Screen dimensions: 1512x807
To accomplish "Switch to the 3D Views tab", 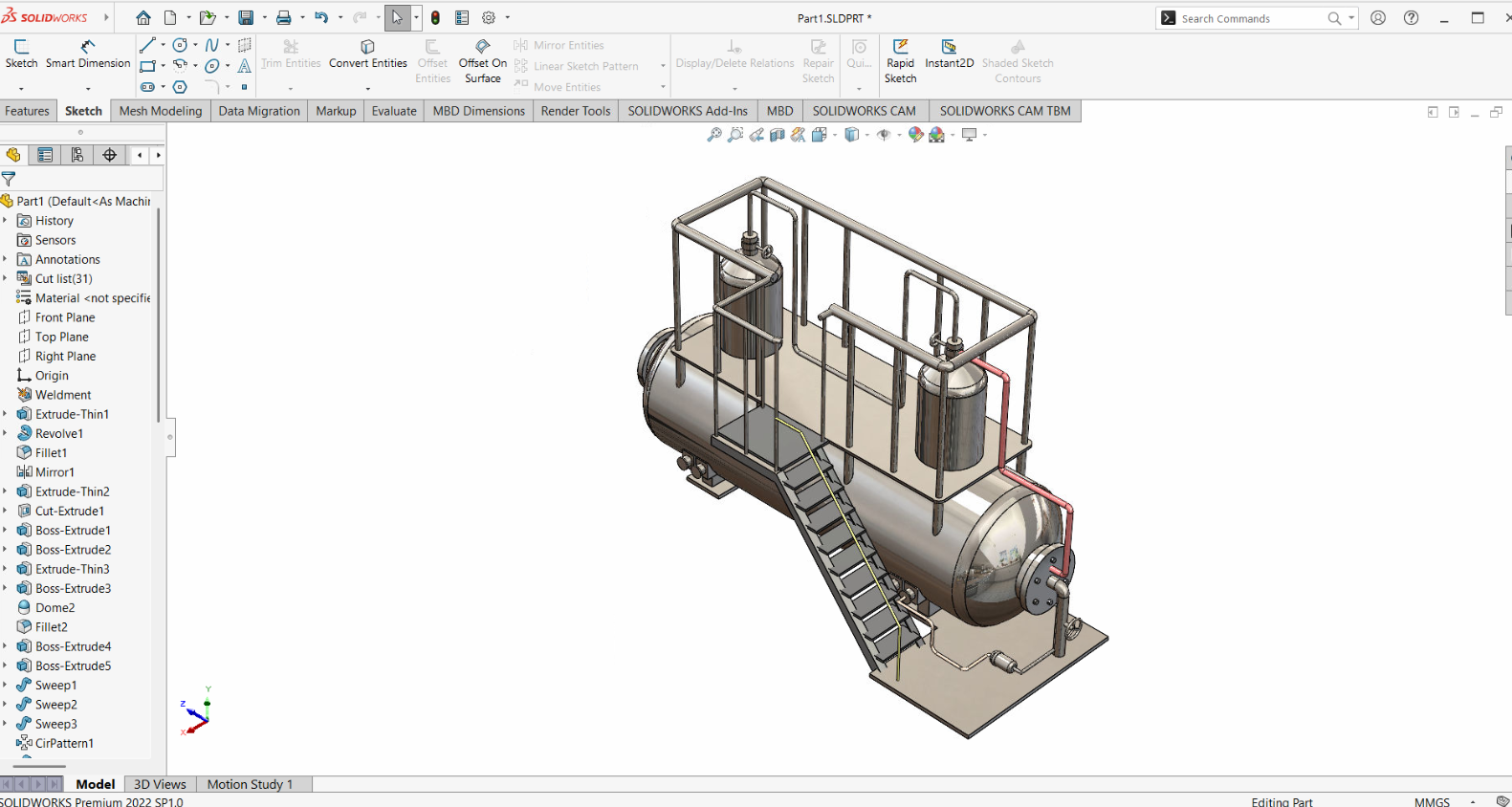I will [x=160, y=784].
